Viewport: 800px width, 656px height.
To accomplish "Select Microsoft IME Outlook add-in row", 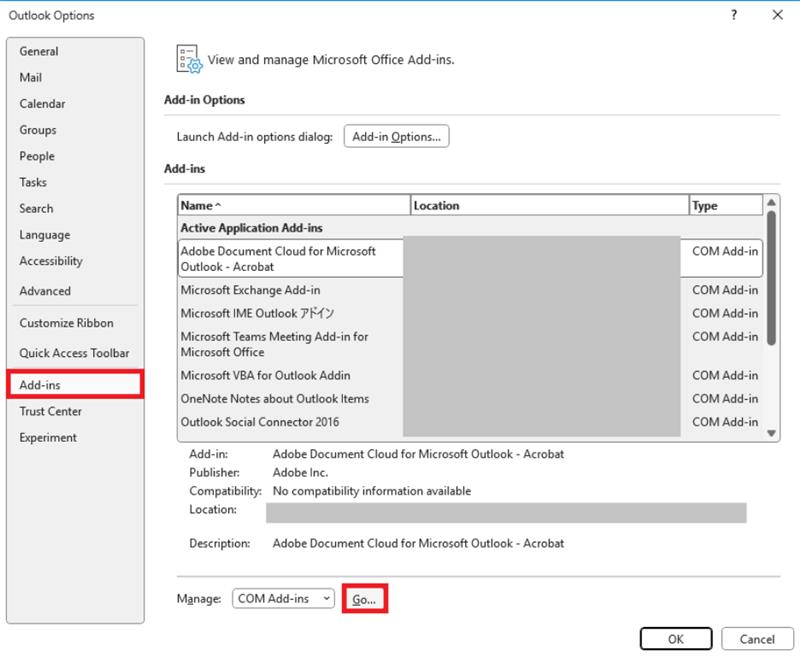I will (470, 313).
